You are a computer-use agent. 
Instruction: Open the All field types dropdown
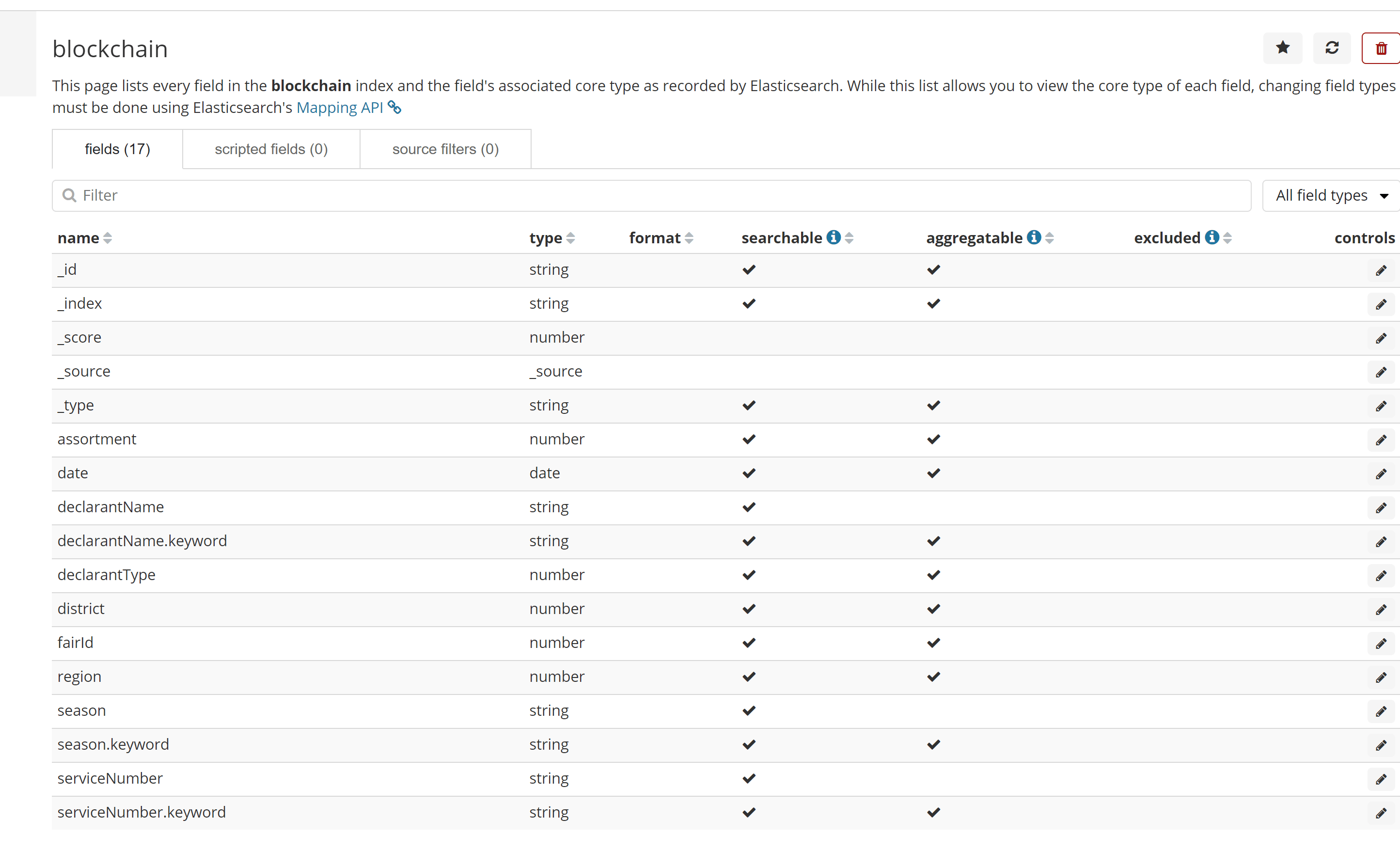point(1331,195)
